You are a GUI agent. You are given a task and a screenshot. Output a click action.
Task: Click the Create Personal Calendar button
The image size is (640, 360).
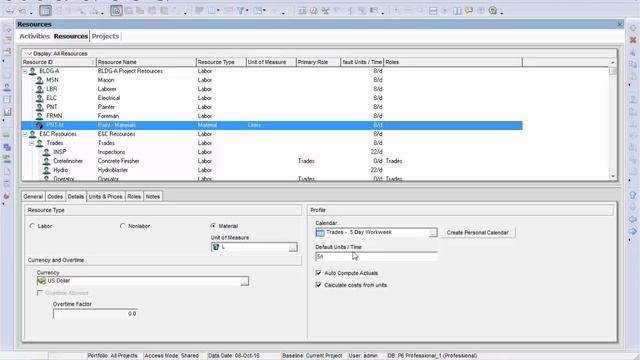(478, 233)
